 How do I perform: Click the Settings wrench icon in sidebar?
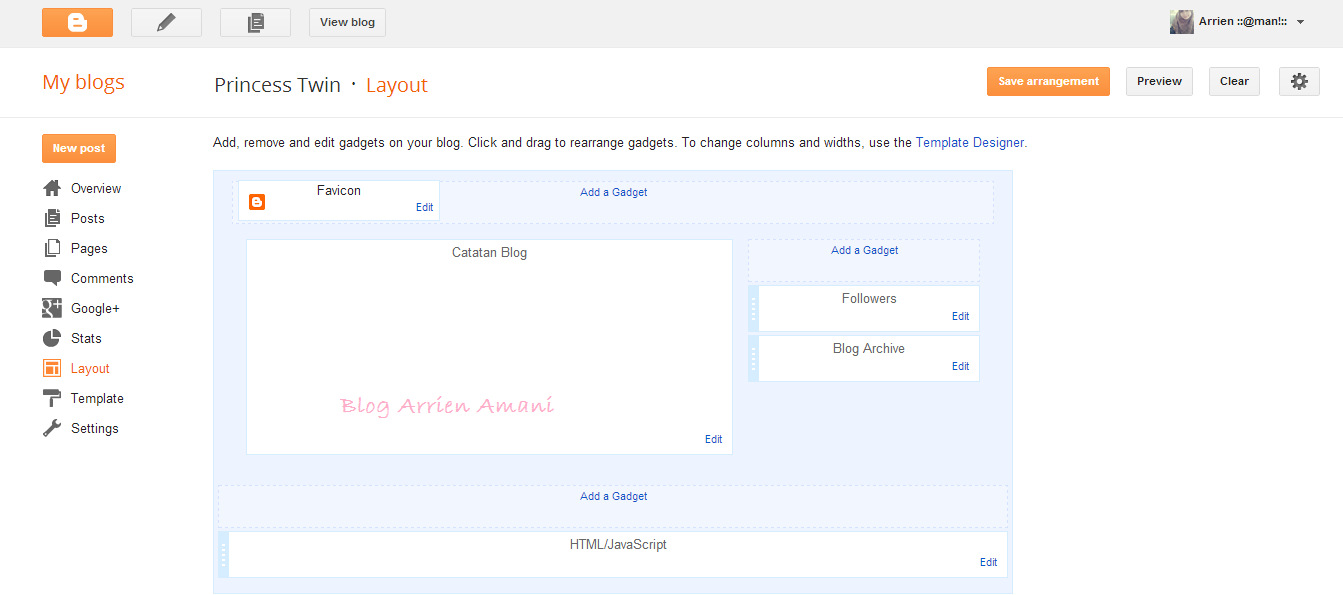pos(51,428)
